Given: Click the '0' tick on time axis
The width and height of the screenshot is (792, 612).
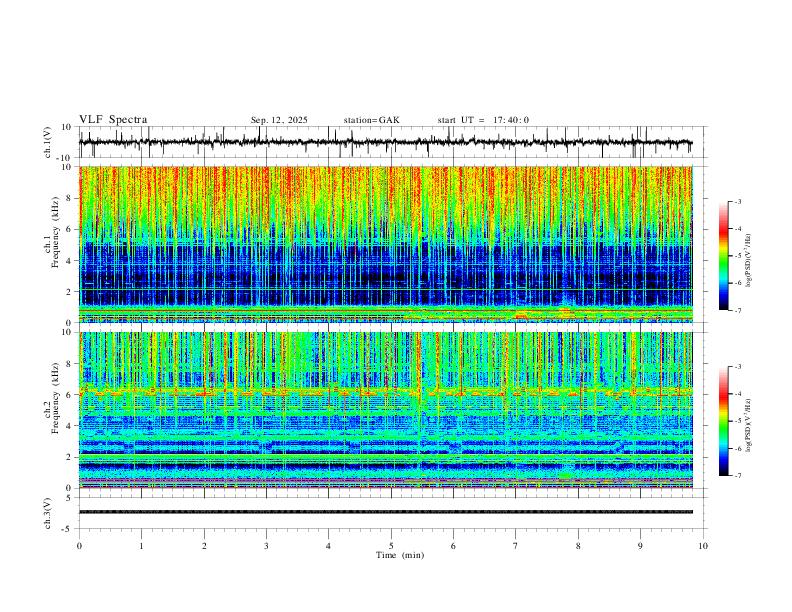Looking at the screenshot, I should click(x=79, y=546).
